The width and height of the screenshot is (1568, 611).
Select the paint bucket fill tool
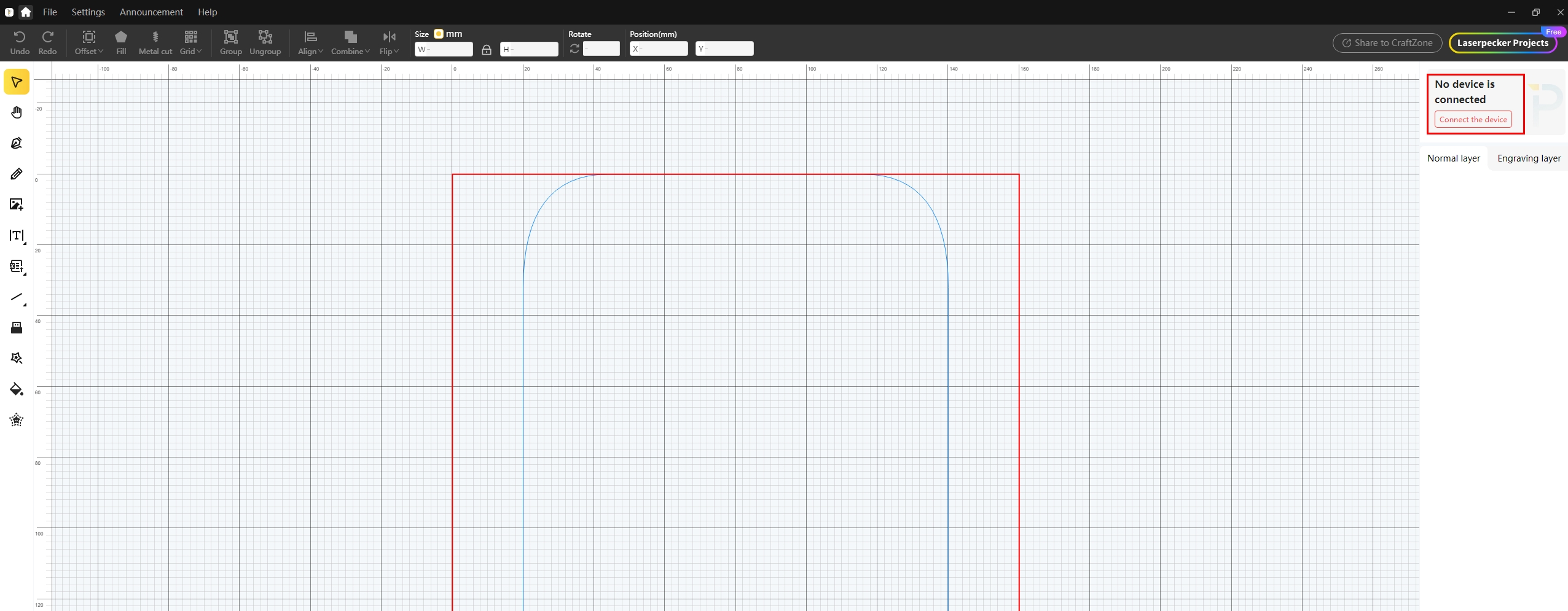tap(17, 389)
